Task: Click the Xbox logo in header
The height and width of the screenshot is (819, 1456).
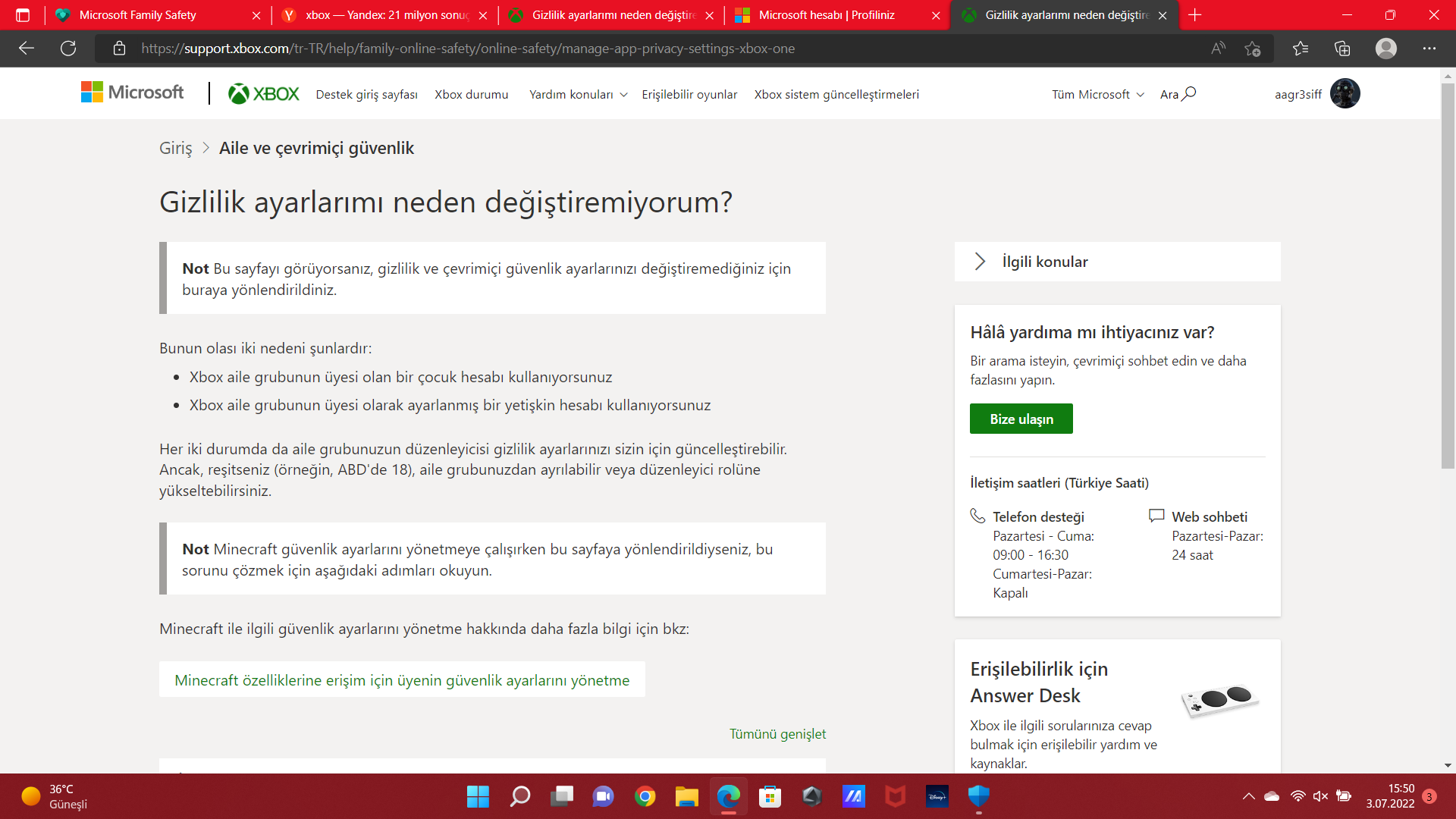Action: (x=263, y=94)
